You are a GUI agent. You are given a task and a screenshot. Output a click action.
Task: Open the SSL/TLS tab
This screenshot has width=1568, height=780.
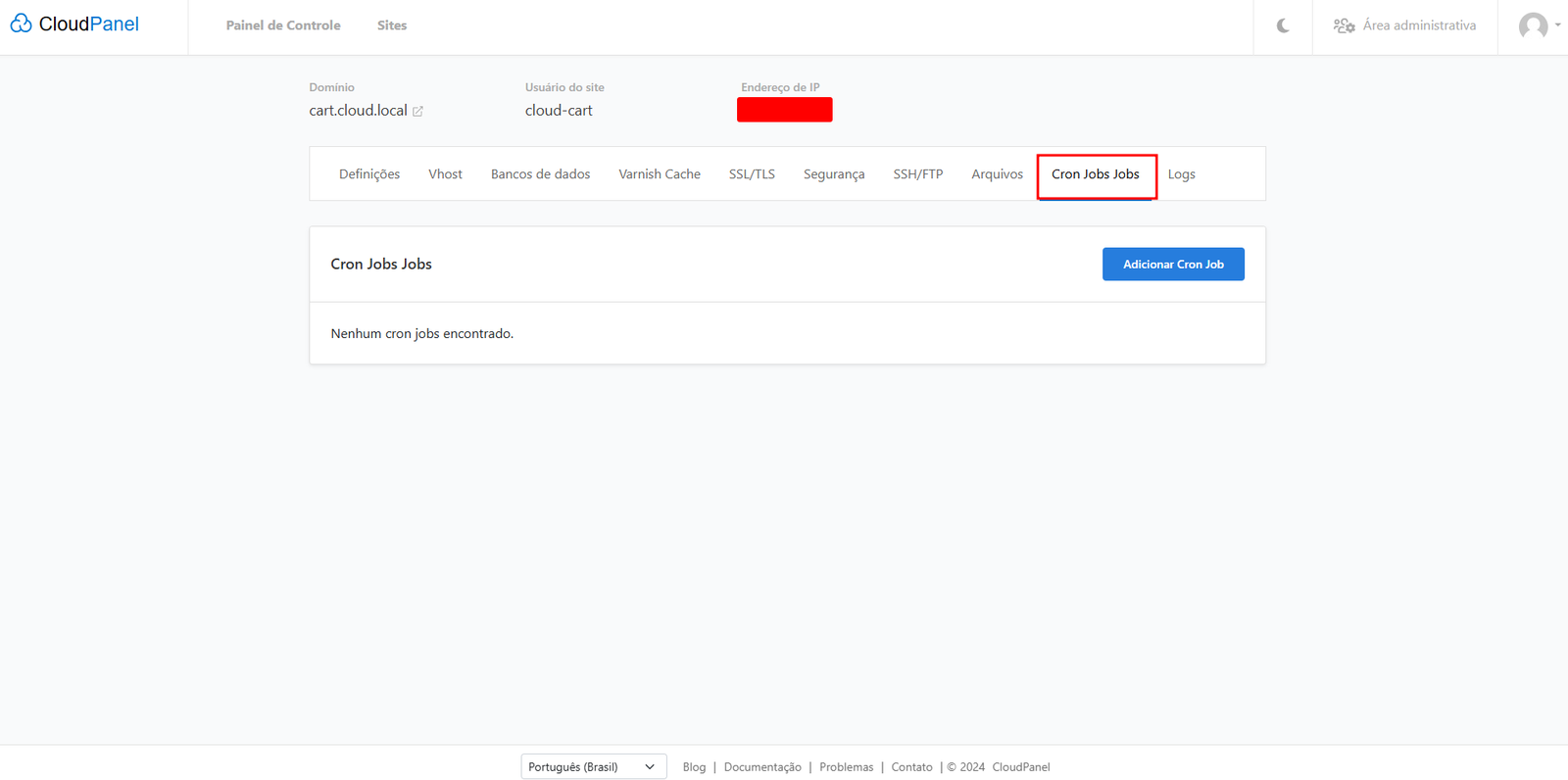pos(752,174)
